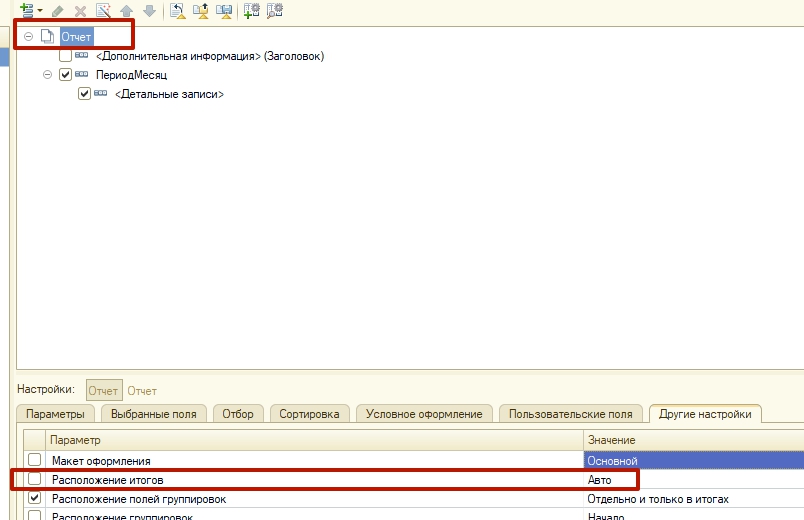Click the move down arrow icon
Screen dimensions: 804x520
[x=149, y=10]
